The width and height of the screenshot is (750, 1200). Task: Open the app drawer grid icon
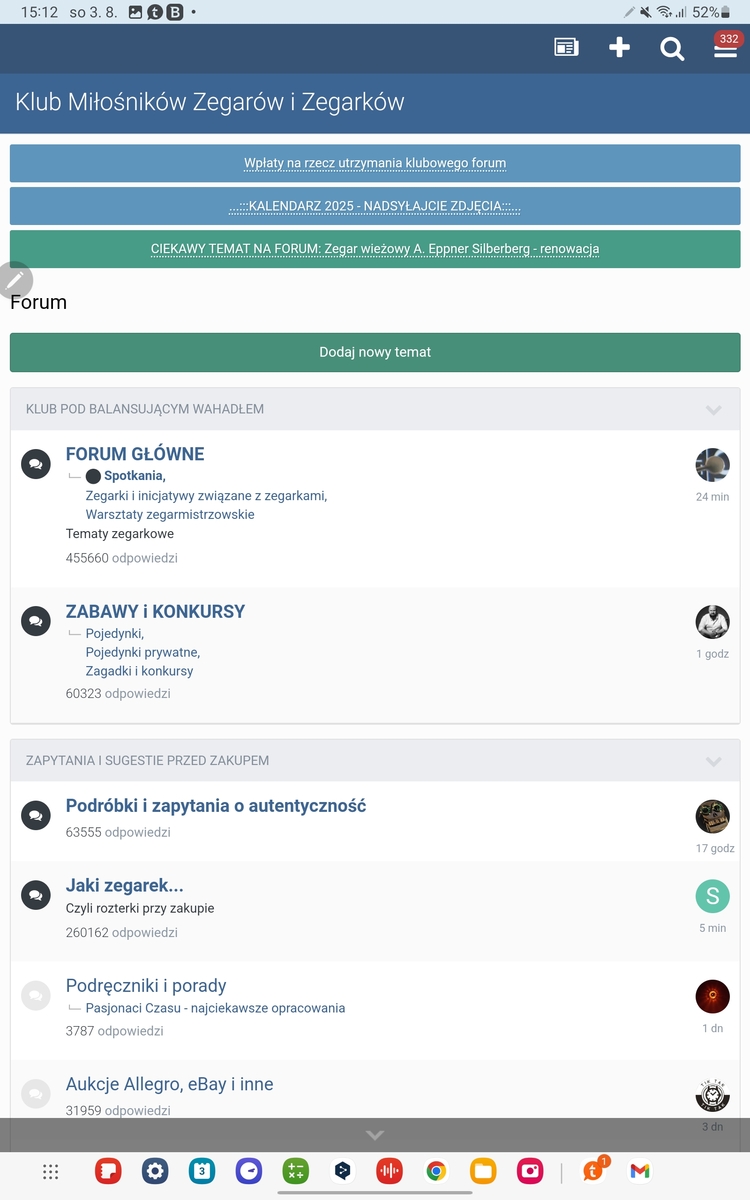(51, 1171)
